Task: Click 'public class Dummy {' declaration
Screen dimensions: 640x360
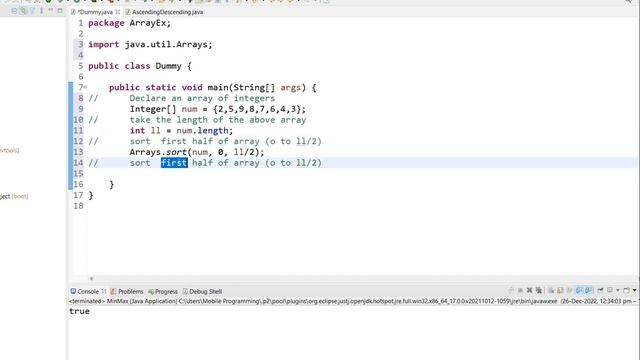Action: (140, 66)
